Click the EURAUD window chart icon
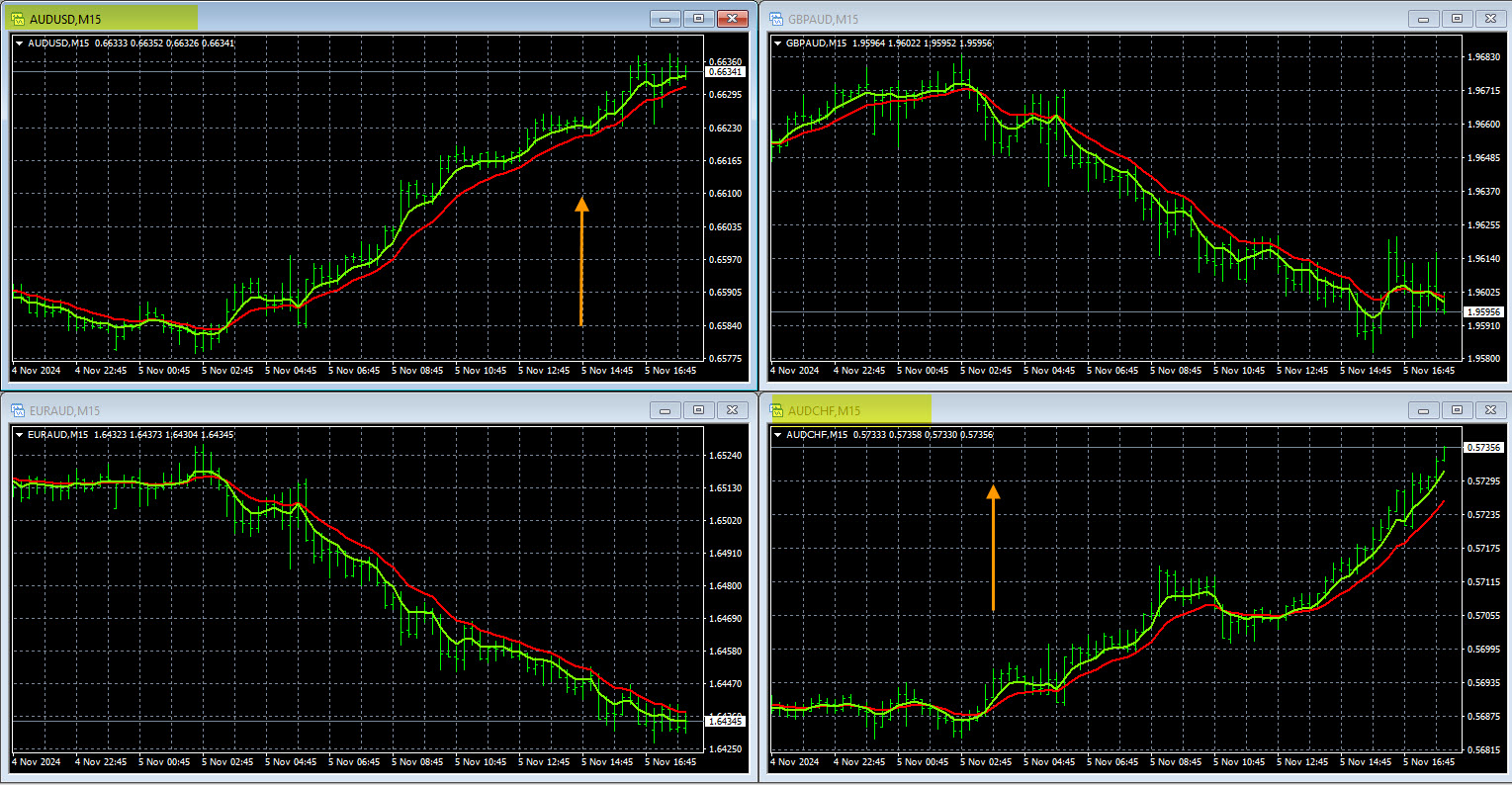The height and width of the screenshot is (785, 1512). [18, 410]
